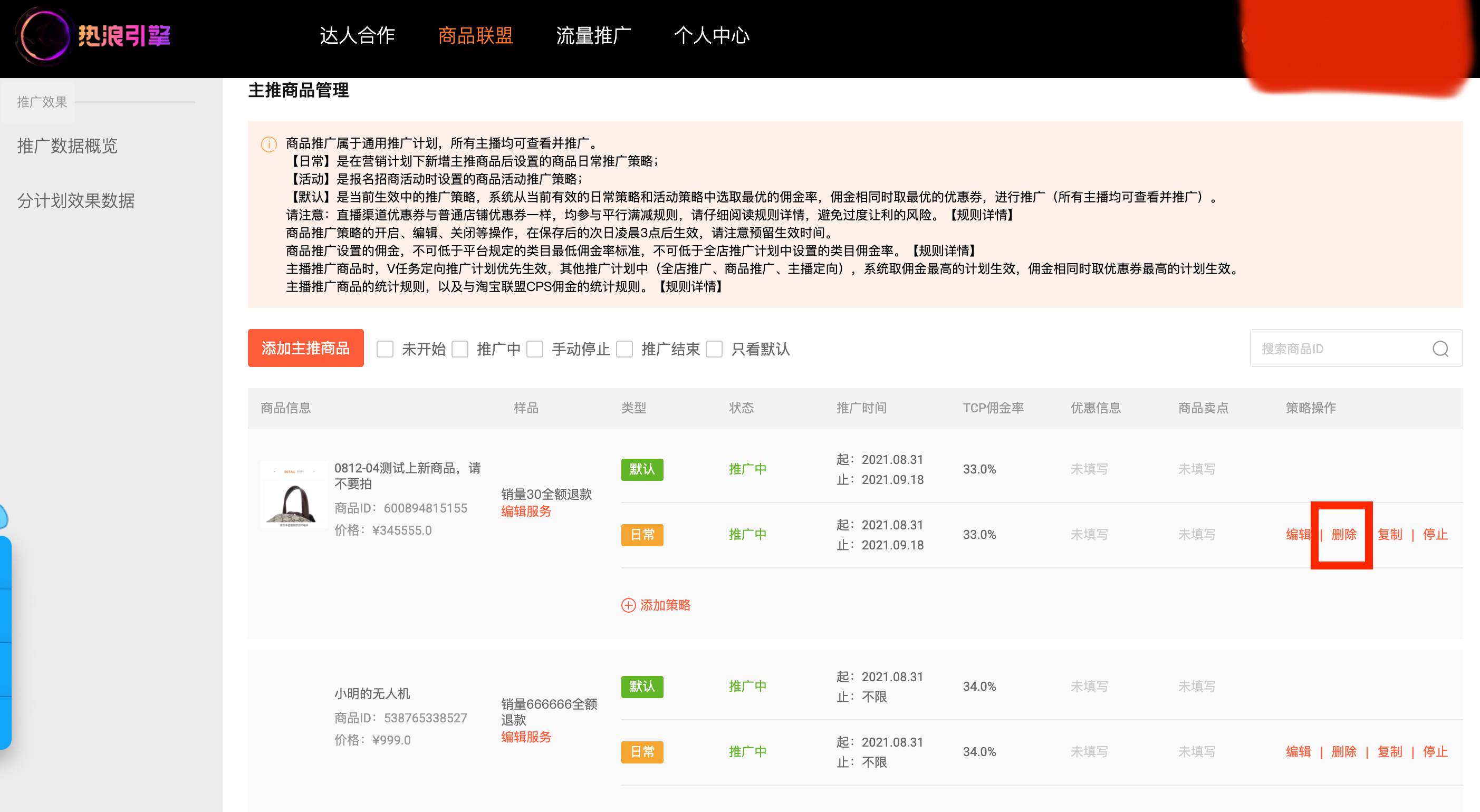Check the 未开始 filter checkbox

385,349
